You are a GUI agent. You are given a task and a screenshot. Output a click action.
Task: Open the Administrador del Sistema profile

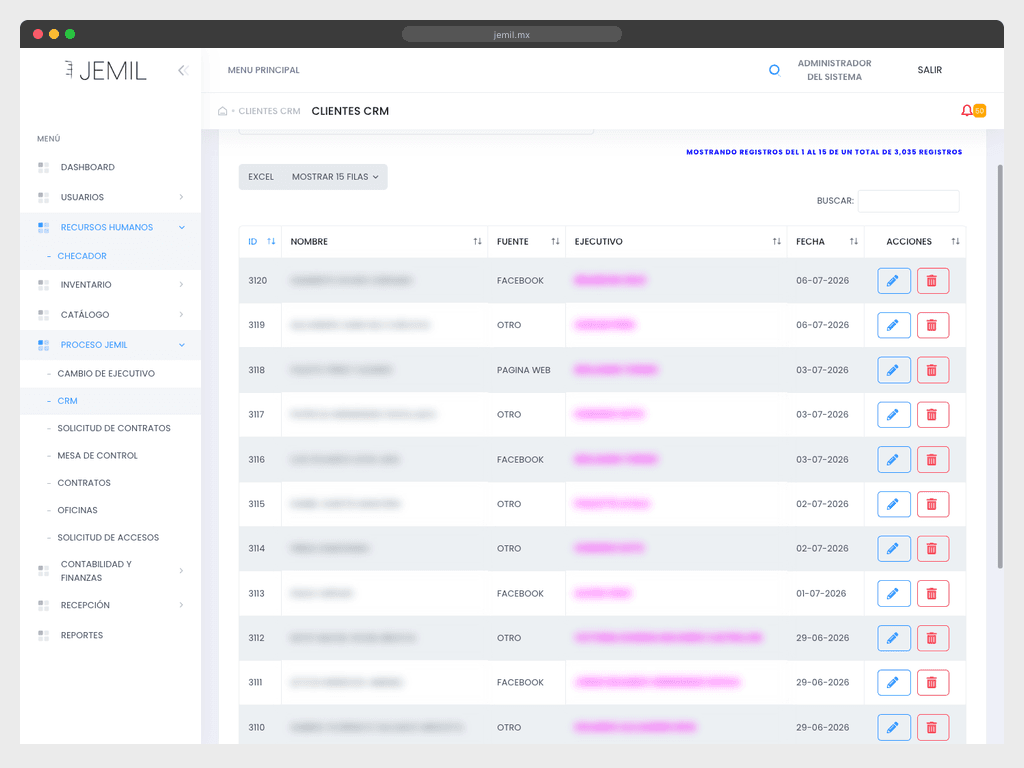pos(834,70)
